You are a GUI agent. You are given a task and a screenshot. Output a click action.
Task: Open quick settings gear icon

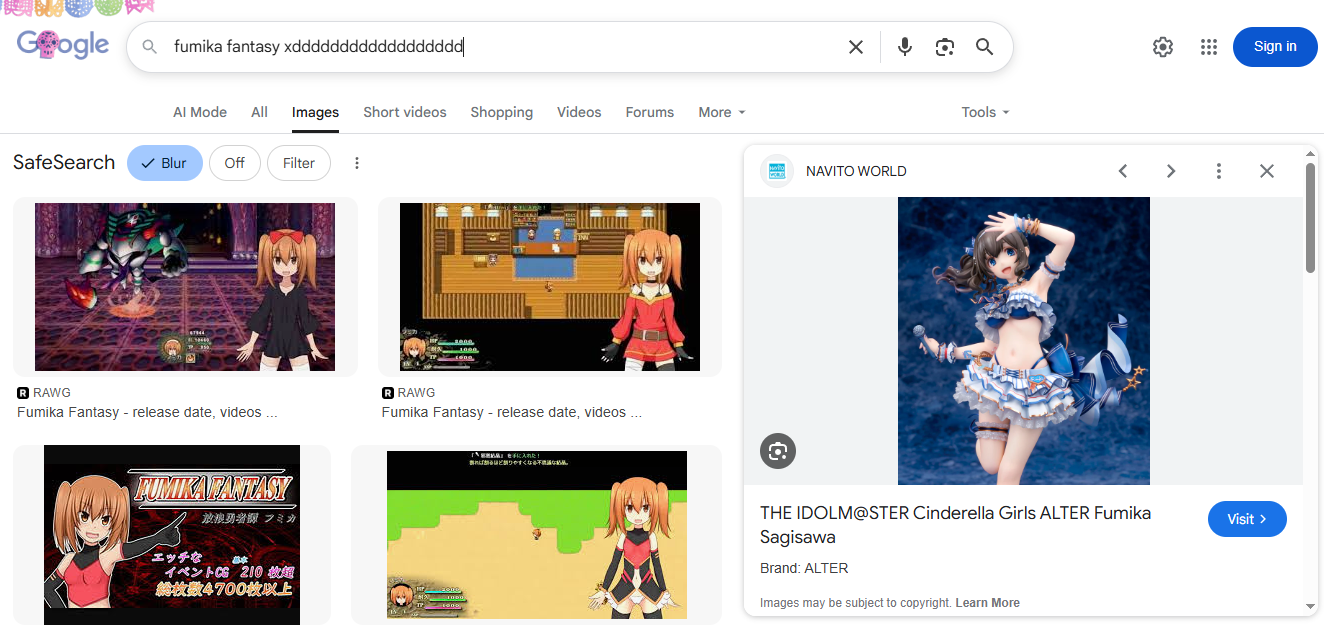(x=1162, y=47)
